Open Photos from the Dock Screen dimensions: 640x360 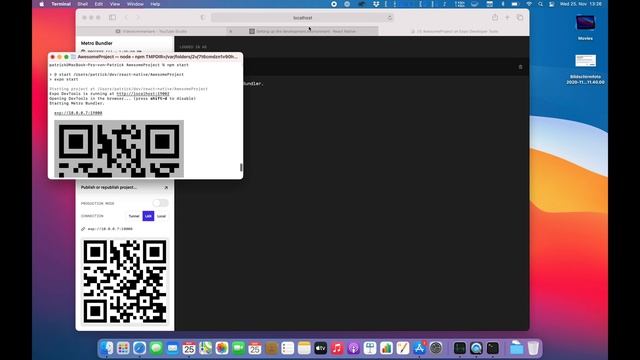(x=222, y=348)
